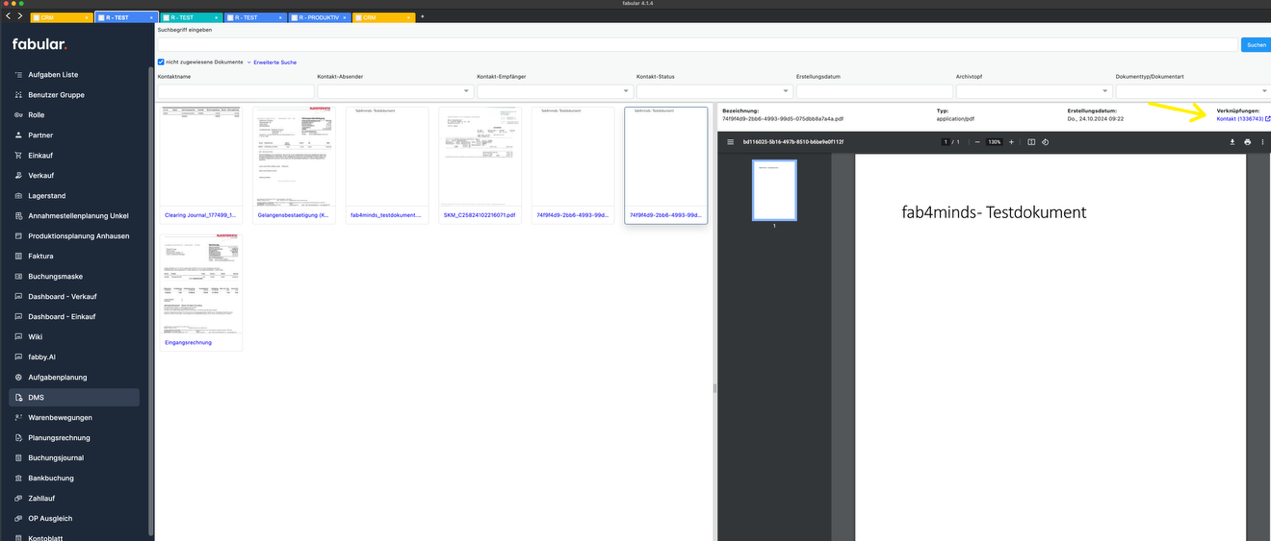This screenshot has height=541, width=1271.
Task: Open Bankbuchung in the sidebar
Action: (74, 478)
